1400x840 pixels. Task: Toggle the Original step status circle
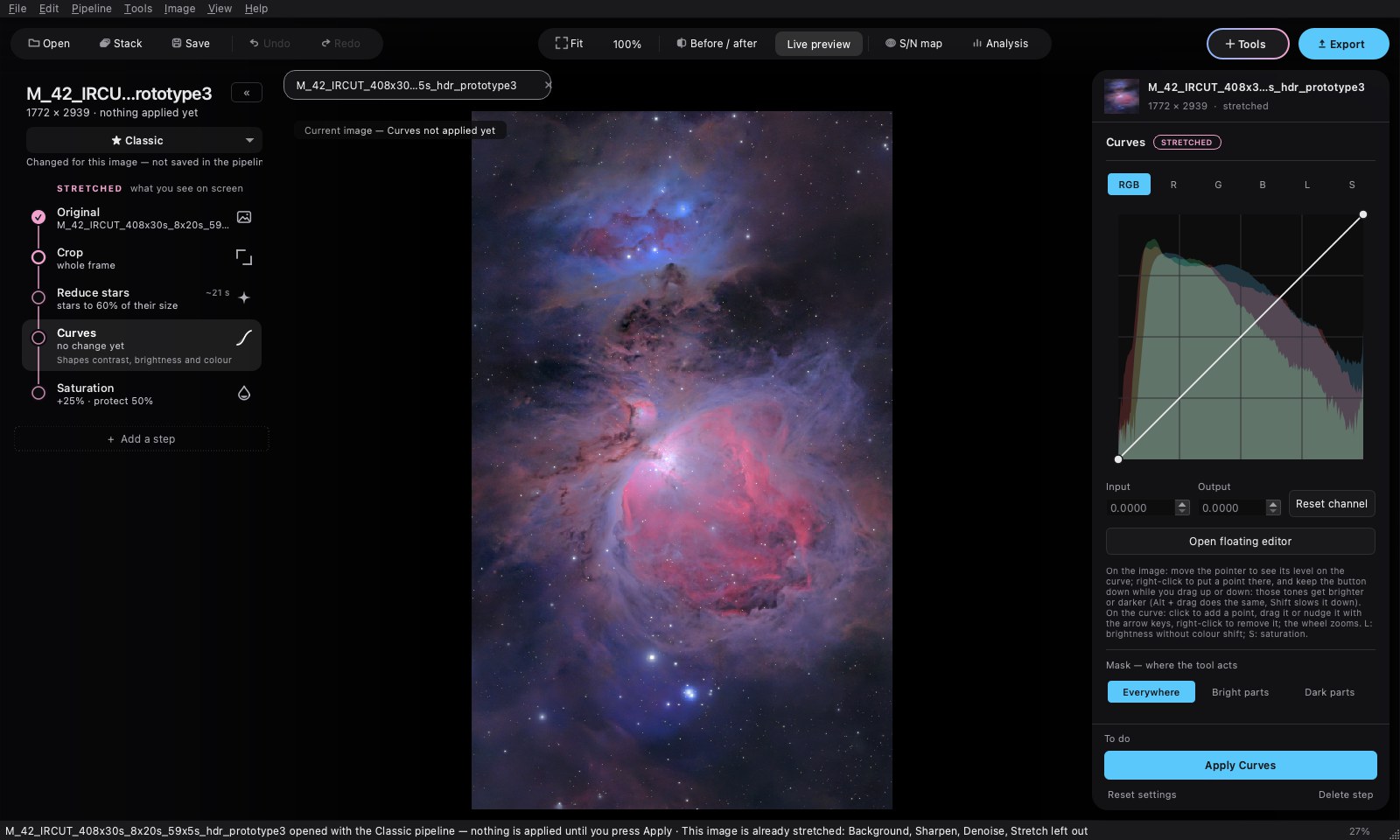click(38, 217)
